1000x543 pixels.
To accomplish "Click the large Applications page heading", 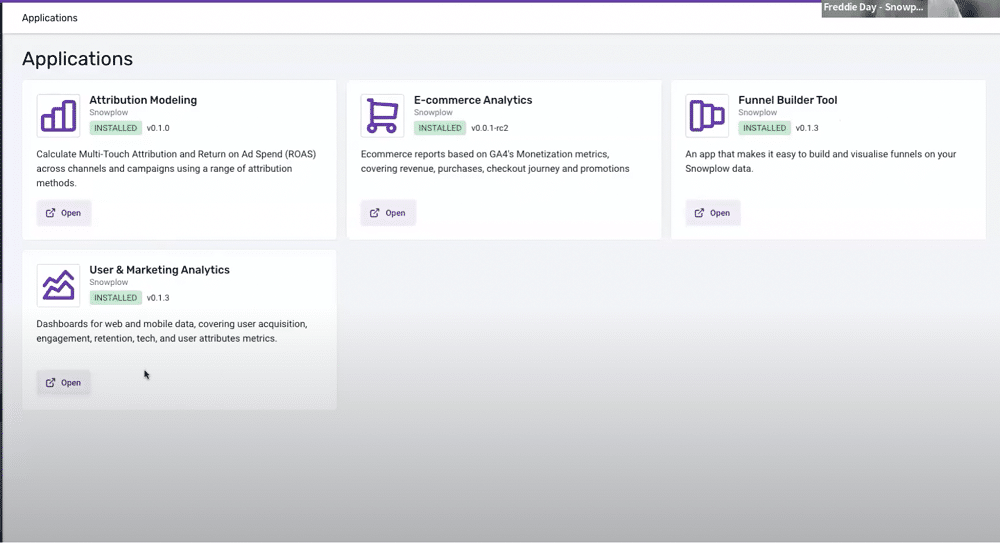I will click(77, 59).
